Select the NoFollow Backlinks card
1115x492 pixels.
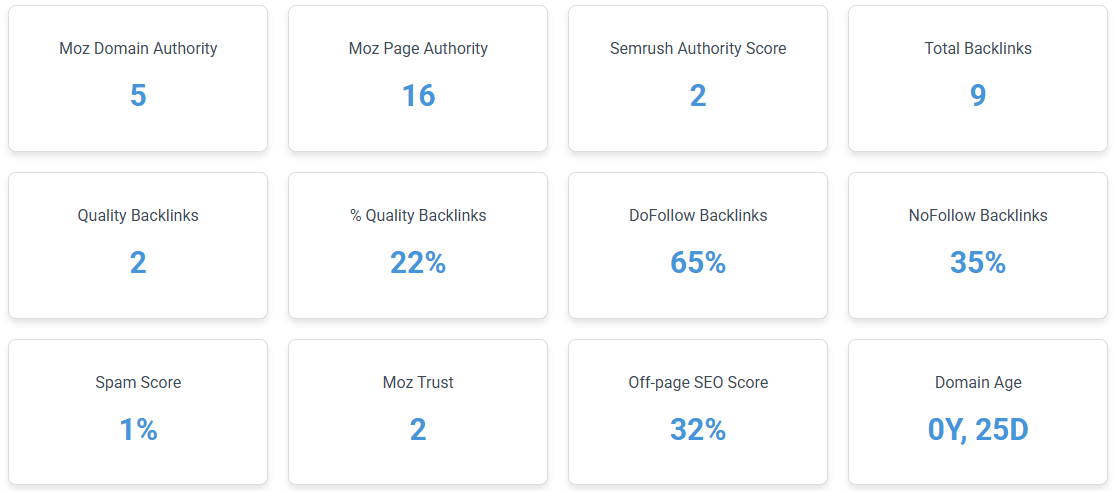pos(978,245)
